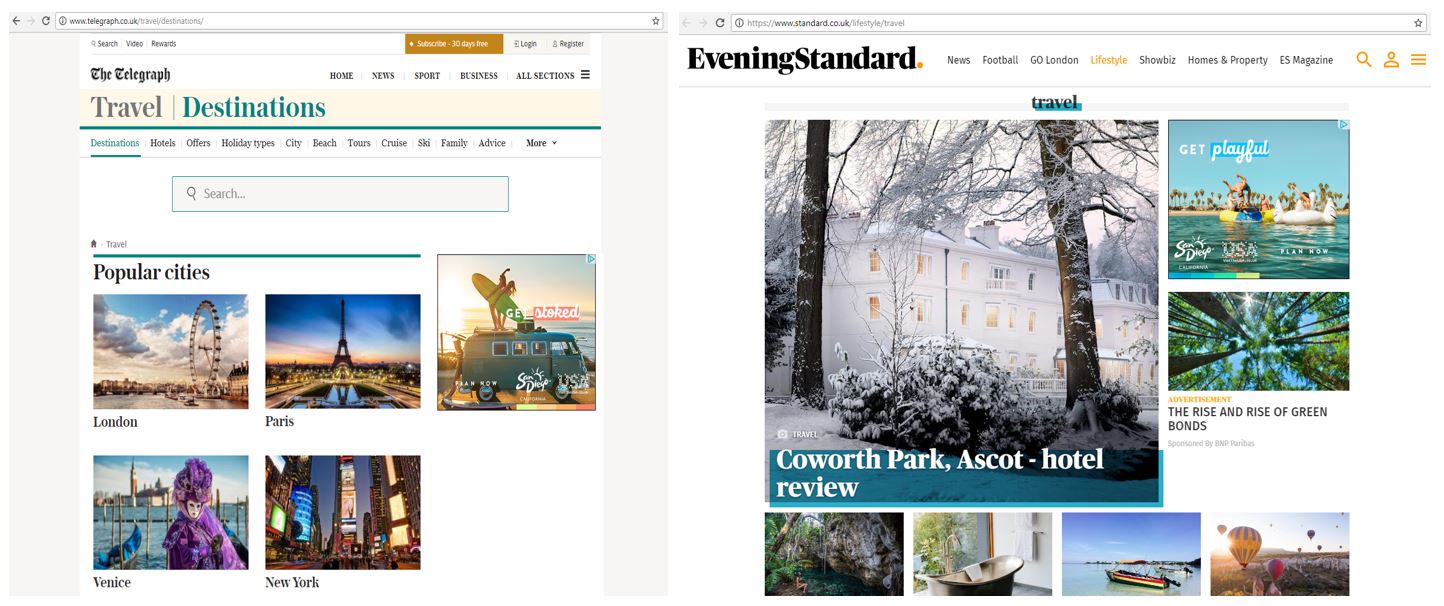Screen dimensions: 1444x606
Task: Click the Telegraph destinations search field
Action: [340, 194]
